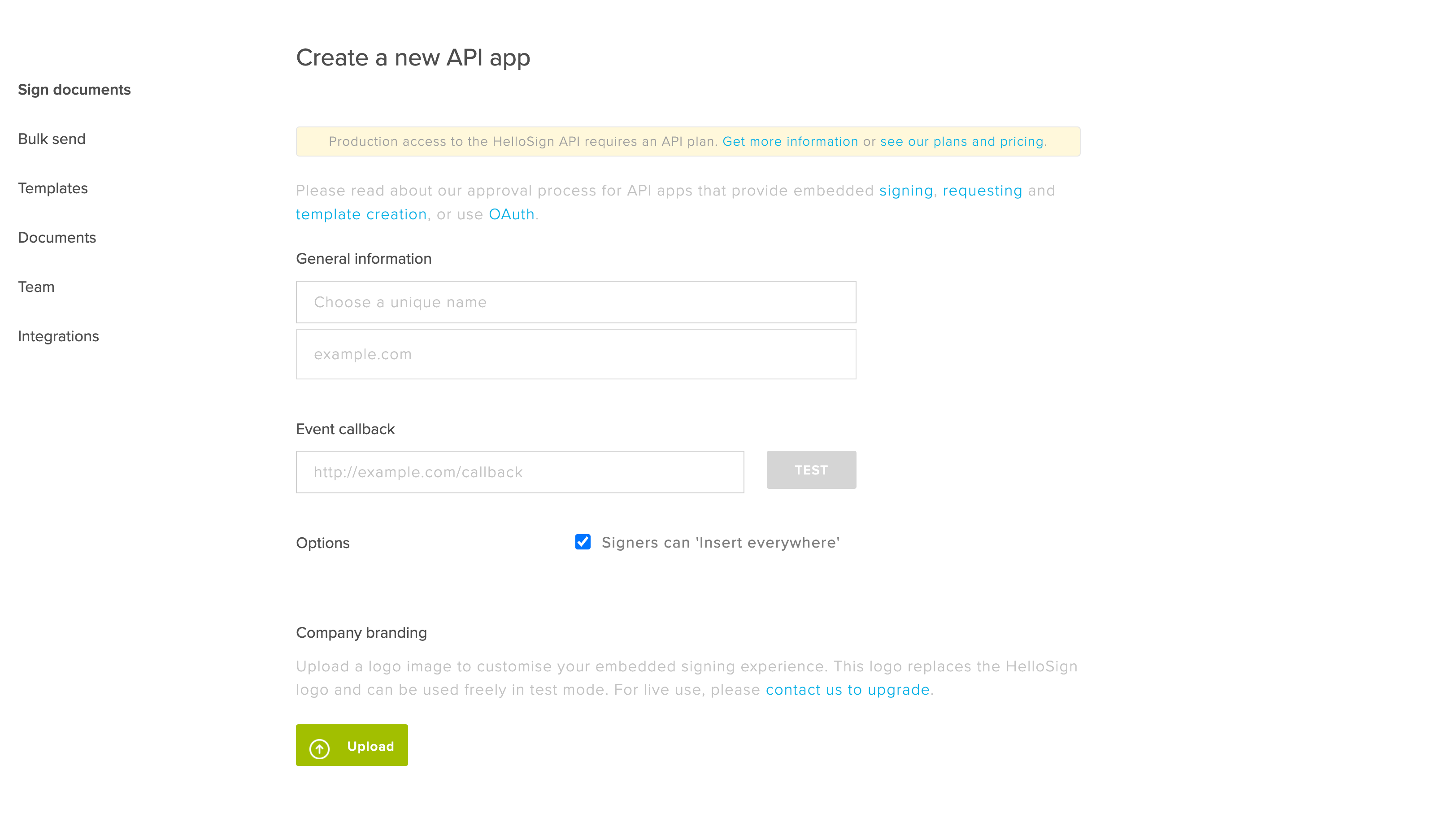Click the 'Company branding' label
The image size is (1435, 840).
point(361,633)
